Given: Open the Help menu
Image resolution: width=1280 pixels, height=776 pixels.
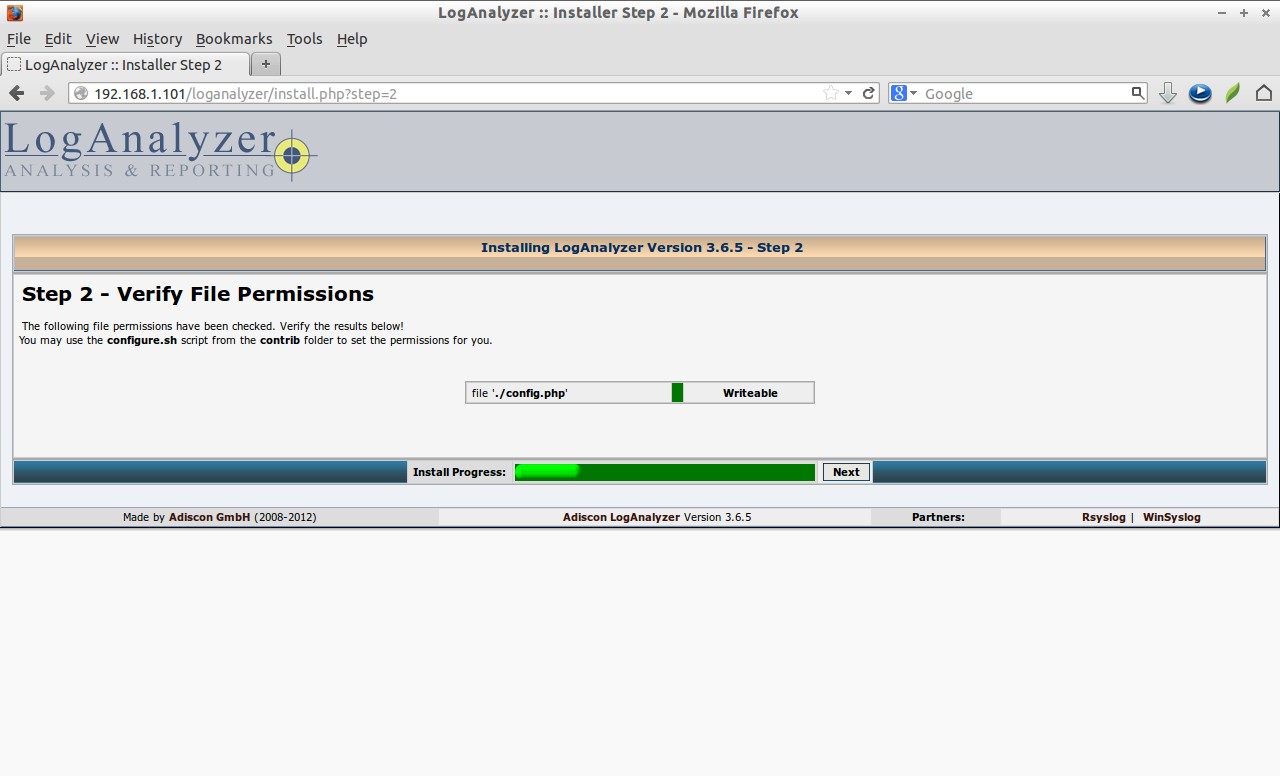Looking at the screenshot, I should coord(352,39).
